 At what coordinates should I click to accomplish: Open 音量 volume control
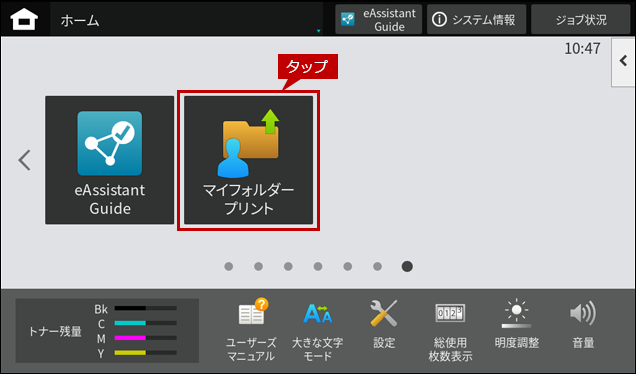pyautogui.click(x=583, y=324)
